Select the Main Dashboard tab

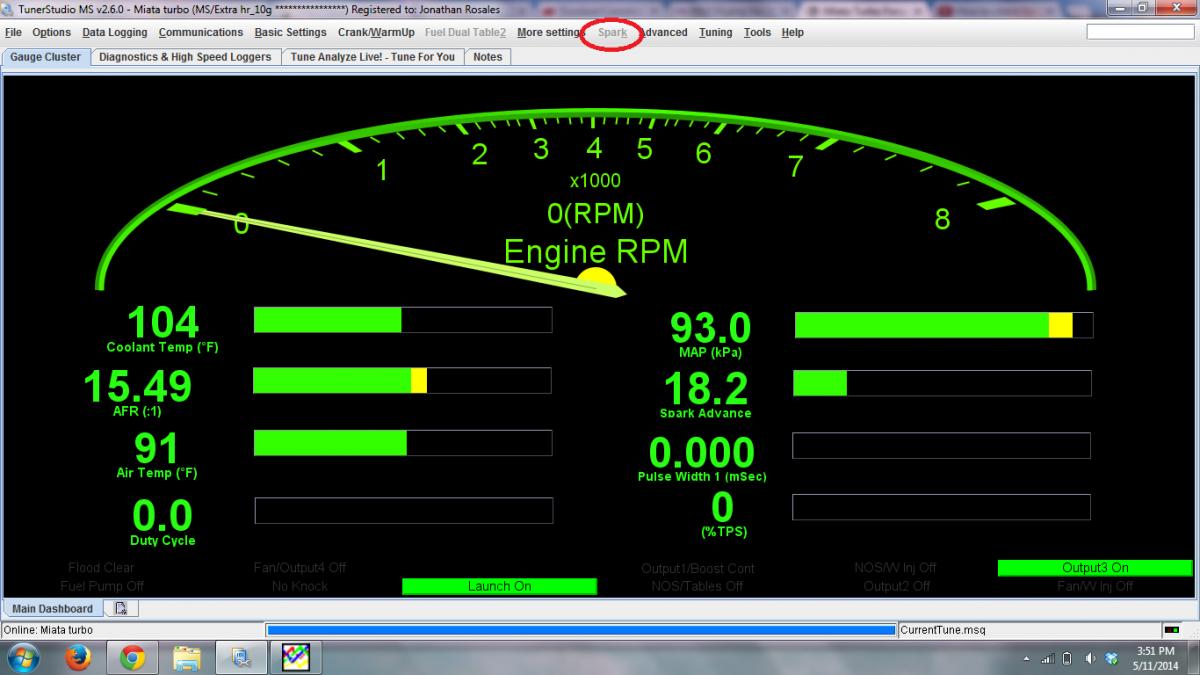52,608
